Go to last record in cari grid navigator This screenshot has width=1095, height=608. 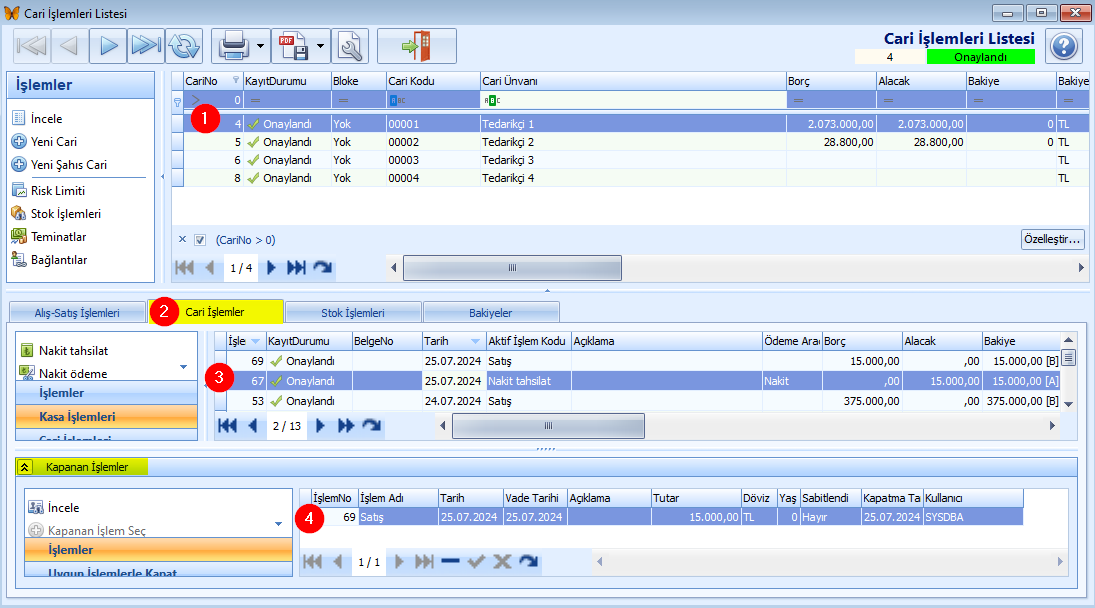click(296, 267)
